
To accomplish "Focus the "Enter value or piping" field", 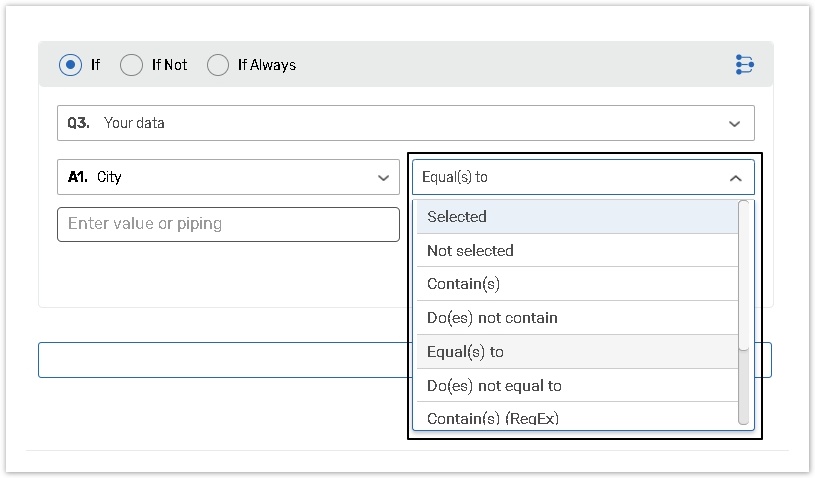I will tap(228, 224).
